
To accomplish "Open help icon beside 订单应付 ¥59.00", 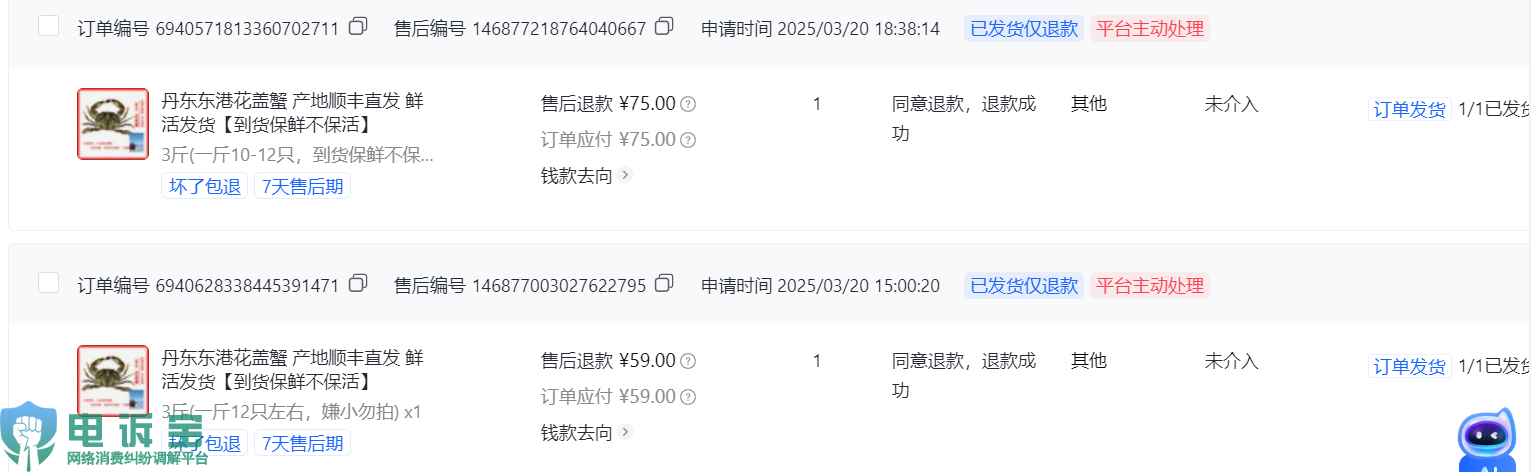I will [x=688, y=397].
